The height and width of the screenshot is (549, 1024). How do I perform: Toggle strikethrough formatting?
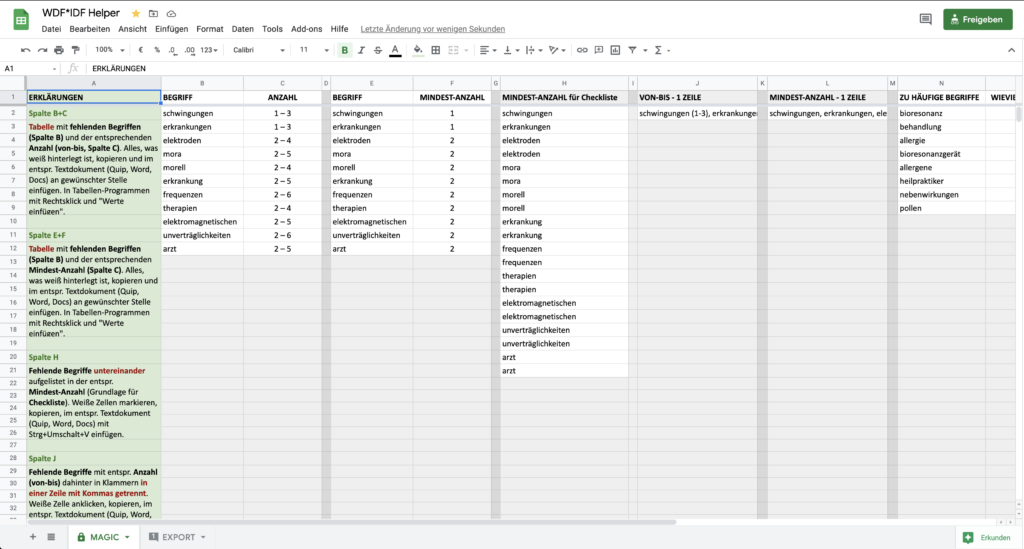pyautogui.click(x=377, y=49)
